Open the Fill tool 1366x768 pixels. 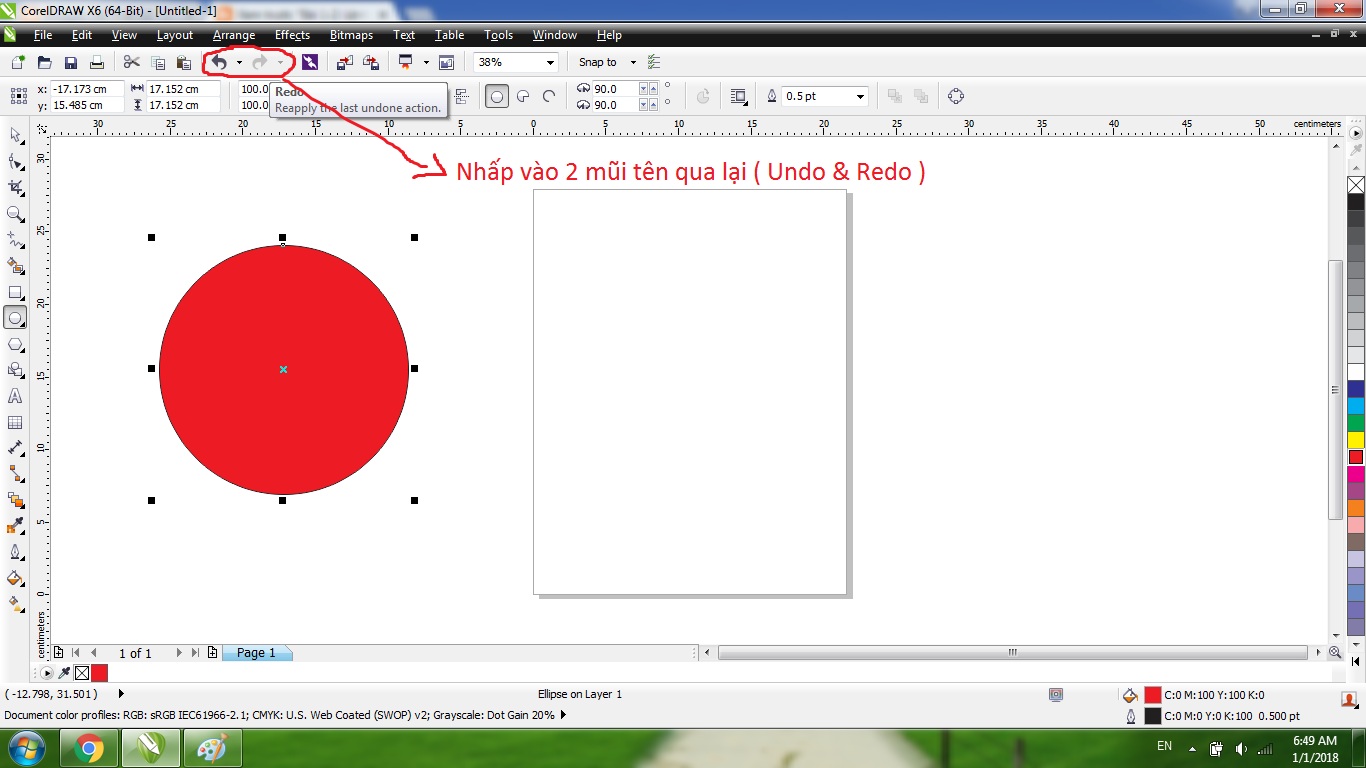(x=15, y=577)
